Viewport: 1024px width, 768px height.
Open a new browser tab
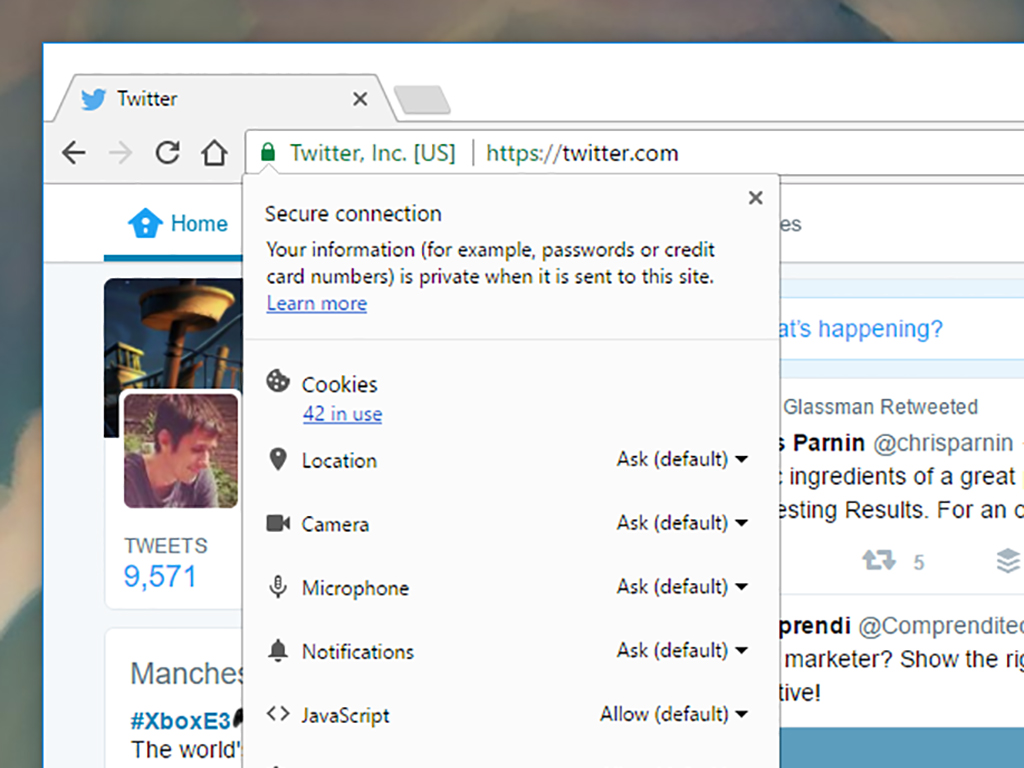421,100
